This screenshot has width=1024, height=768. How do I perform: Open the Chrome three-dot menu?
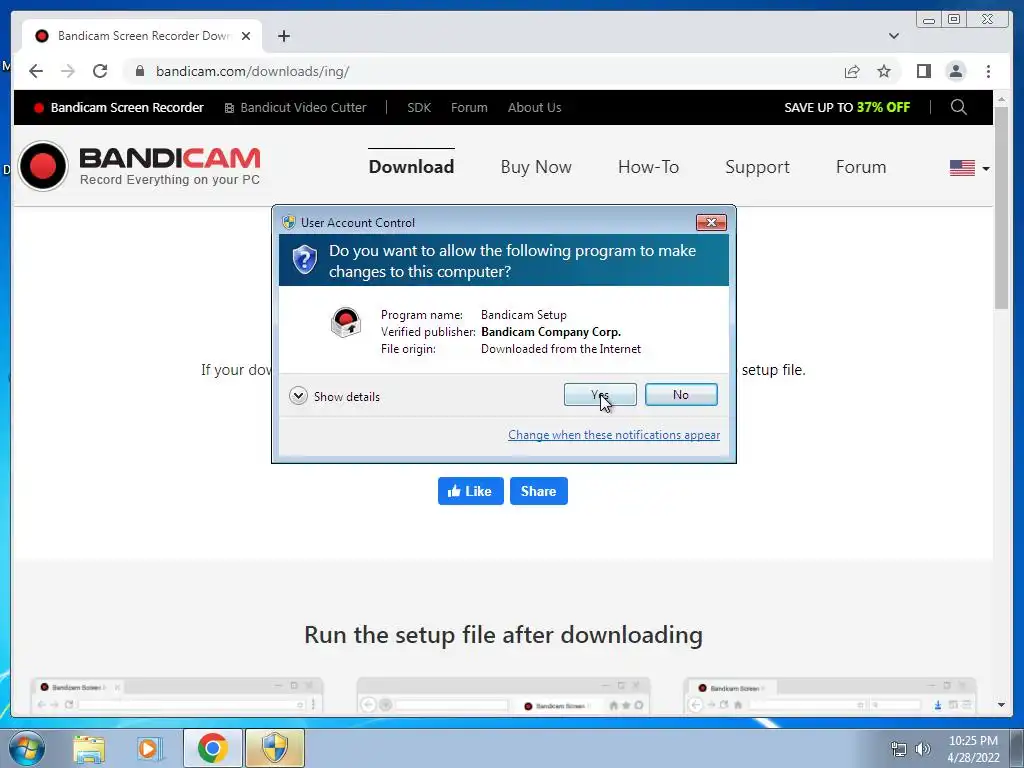pyautogui.click(x=988, y=71)
